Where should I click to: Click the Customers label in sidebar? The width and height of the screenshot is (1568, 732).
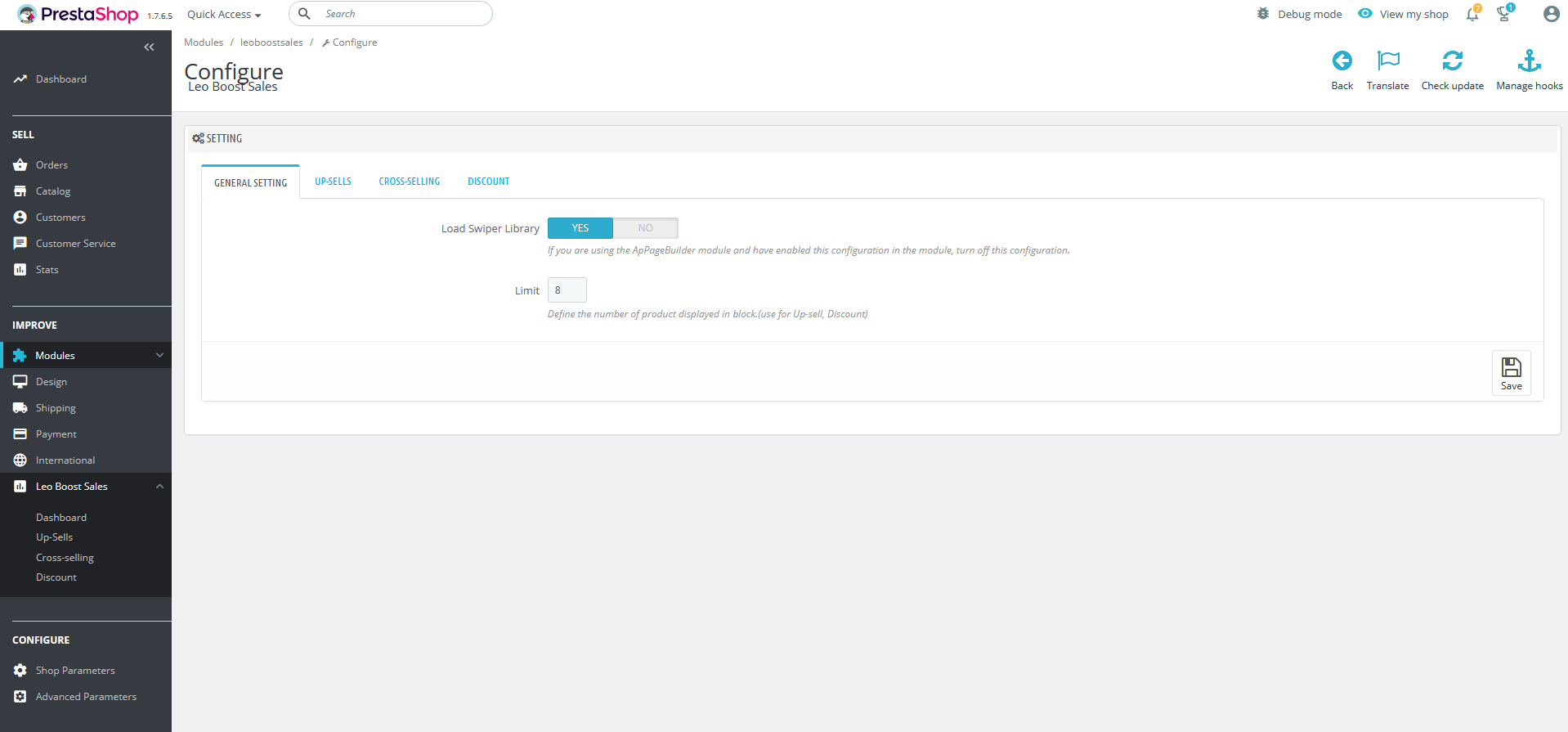tap(60, 218)
